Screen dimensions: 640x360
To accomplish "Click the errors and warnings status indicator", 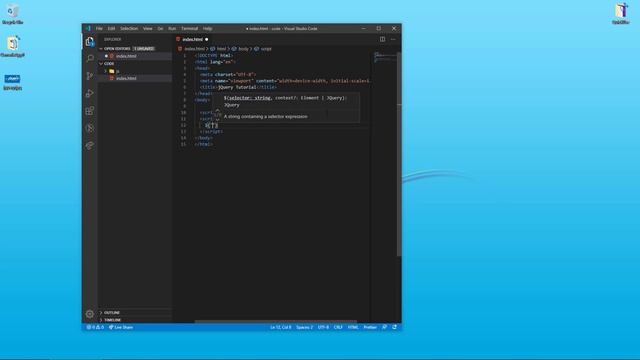I will pyautogui.click(x=95, y=327).
